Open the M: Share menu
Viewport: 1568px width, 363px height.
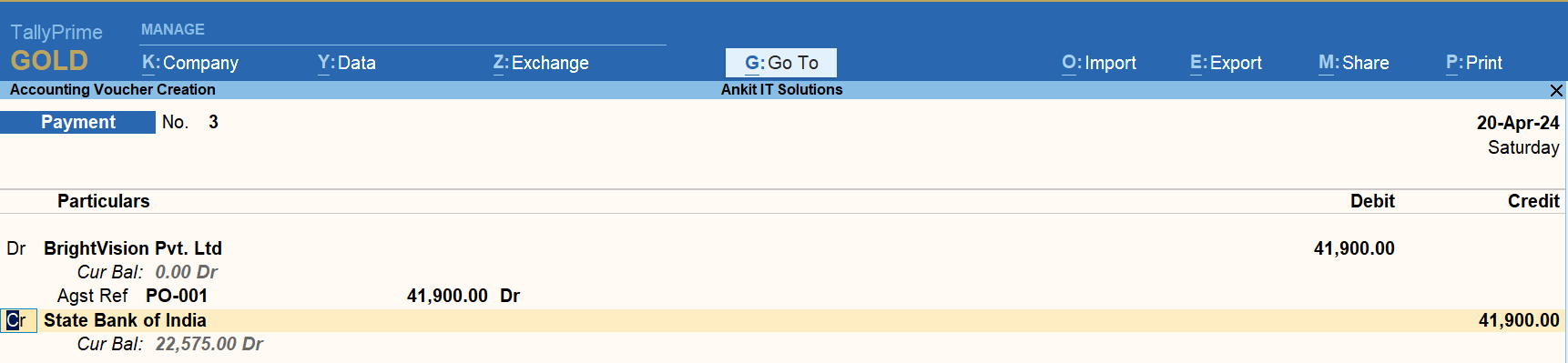(x=1354, y=63)
